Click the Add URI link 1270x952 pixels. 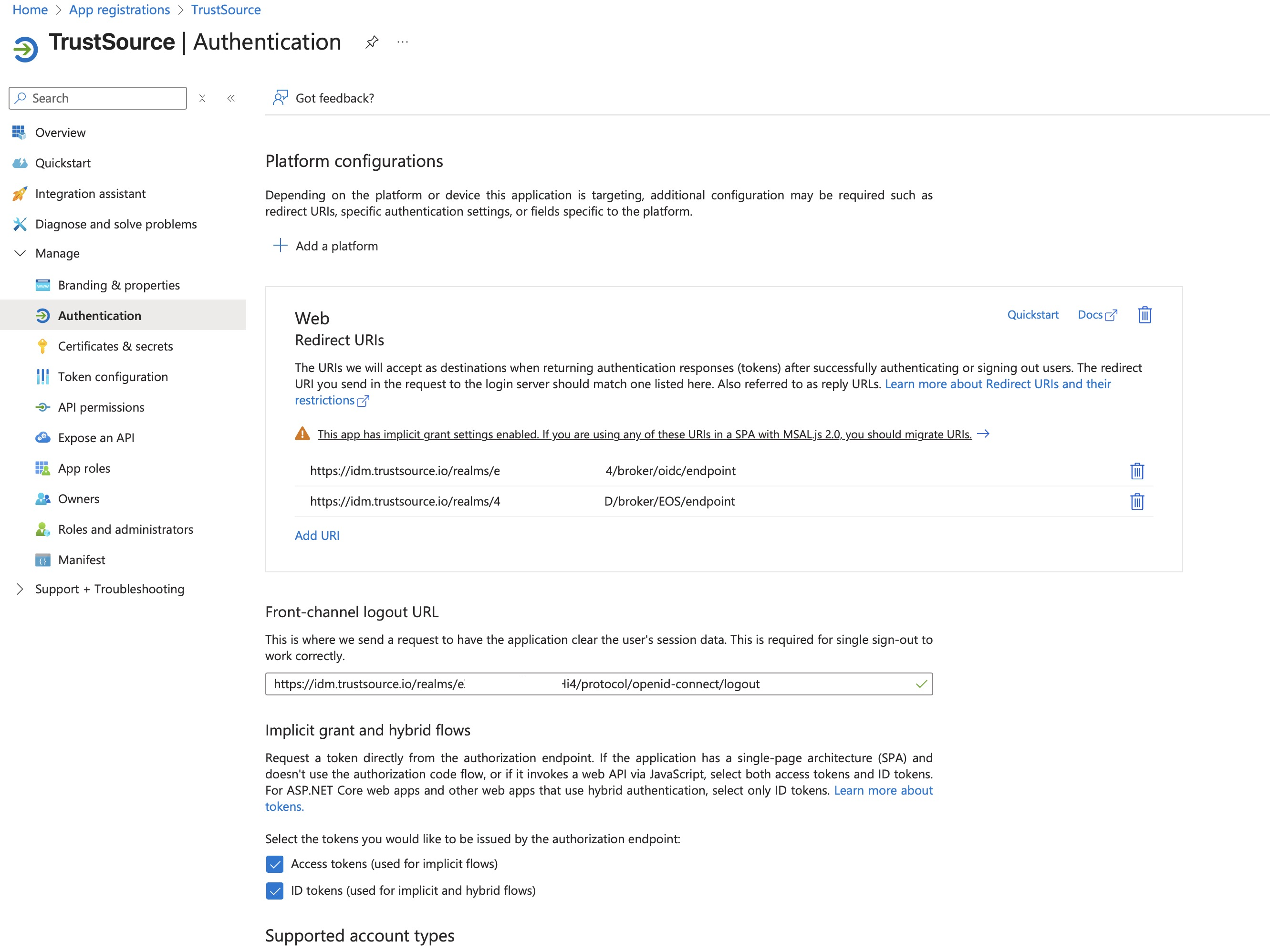coord(317,535)
